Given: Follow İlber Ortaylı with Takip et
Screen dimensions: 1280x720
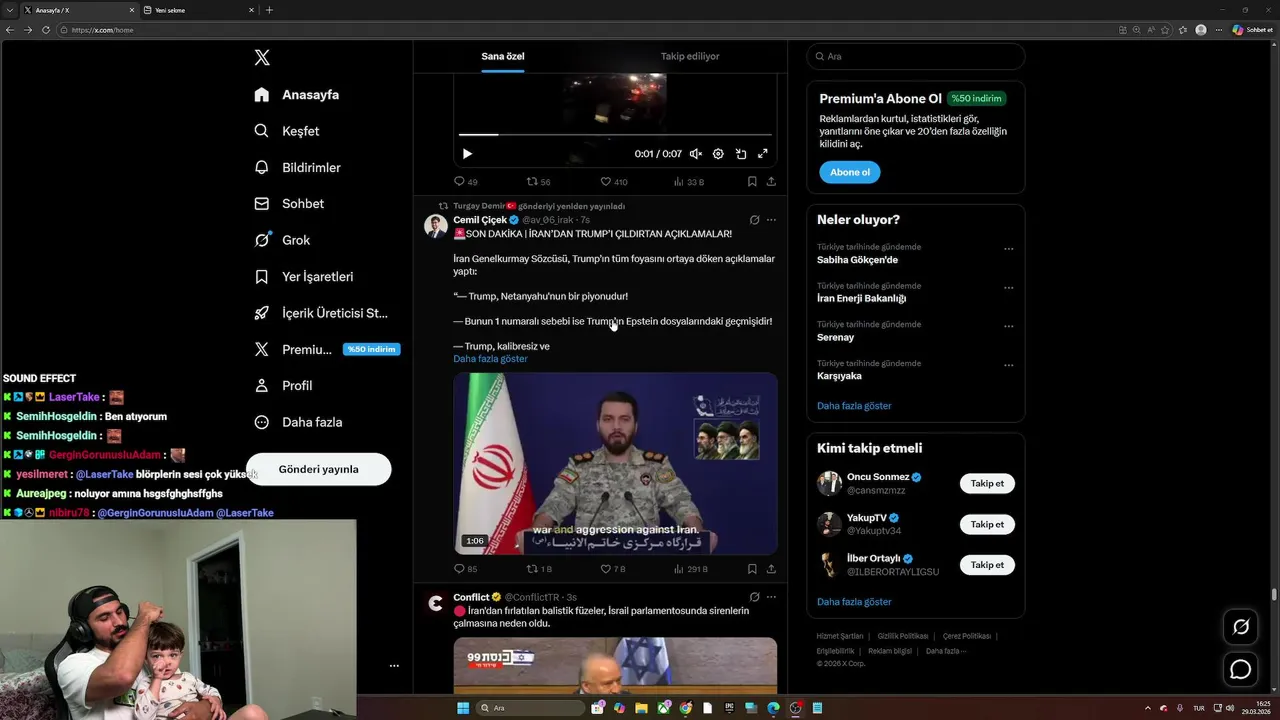Looking at the screenshot, I should [x=987, y=565].
